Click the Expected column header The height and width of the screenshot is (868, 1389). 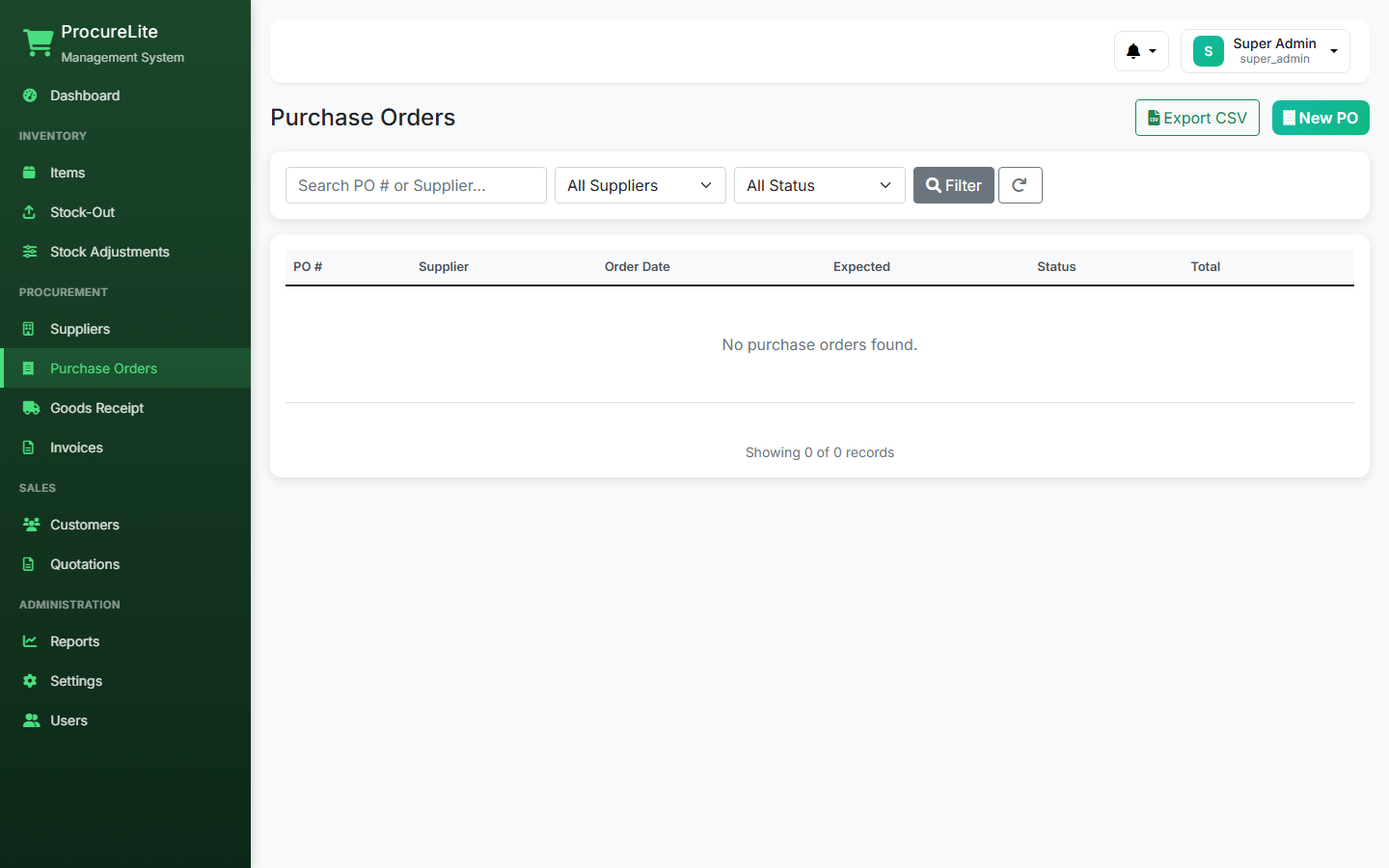tap(861, 267)
